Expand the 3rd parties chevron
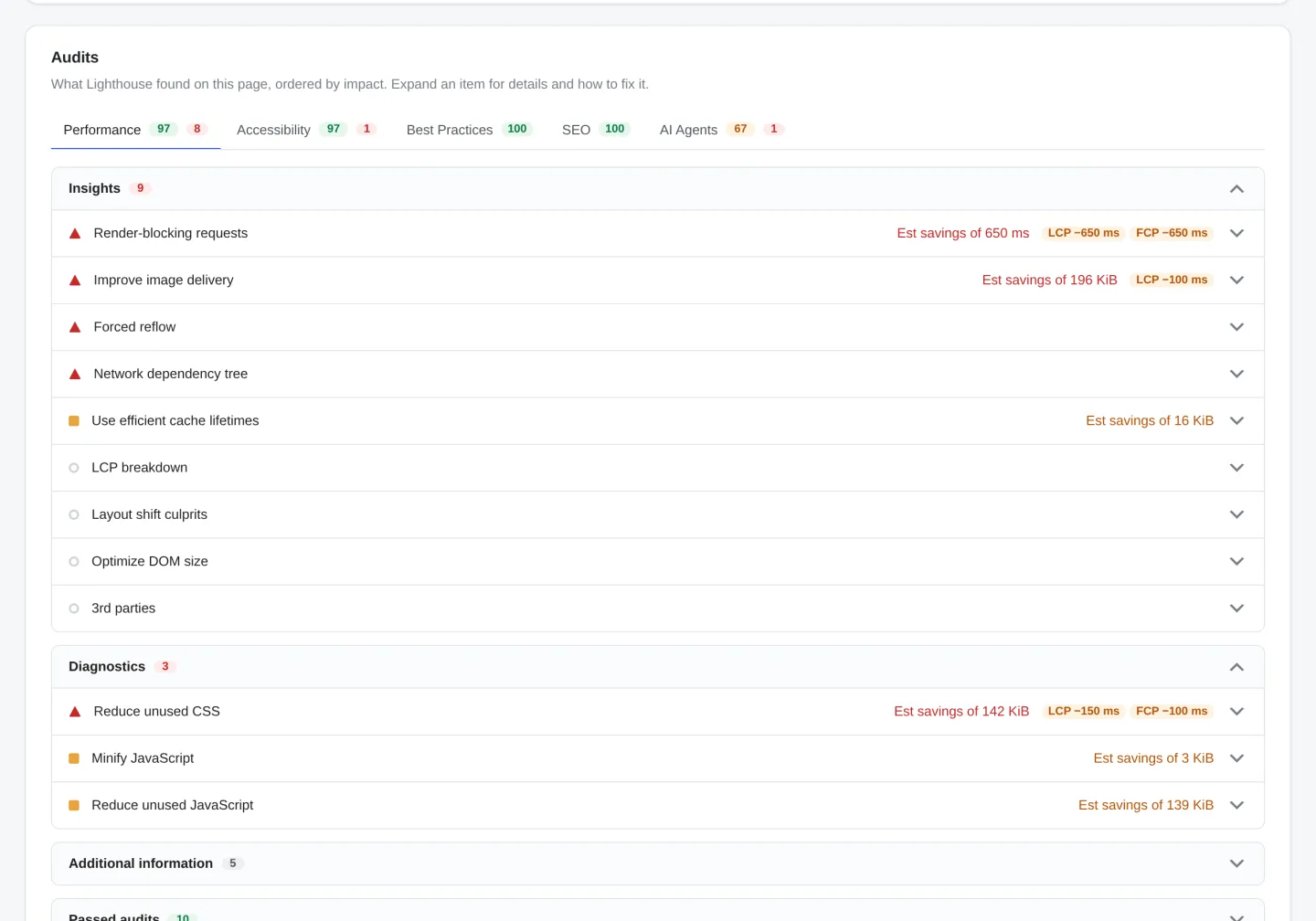 pos(1236,609)
